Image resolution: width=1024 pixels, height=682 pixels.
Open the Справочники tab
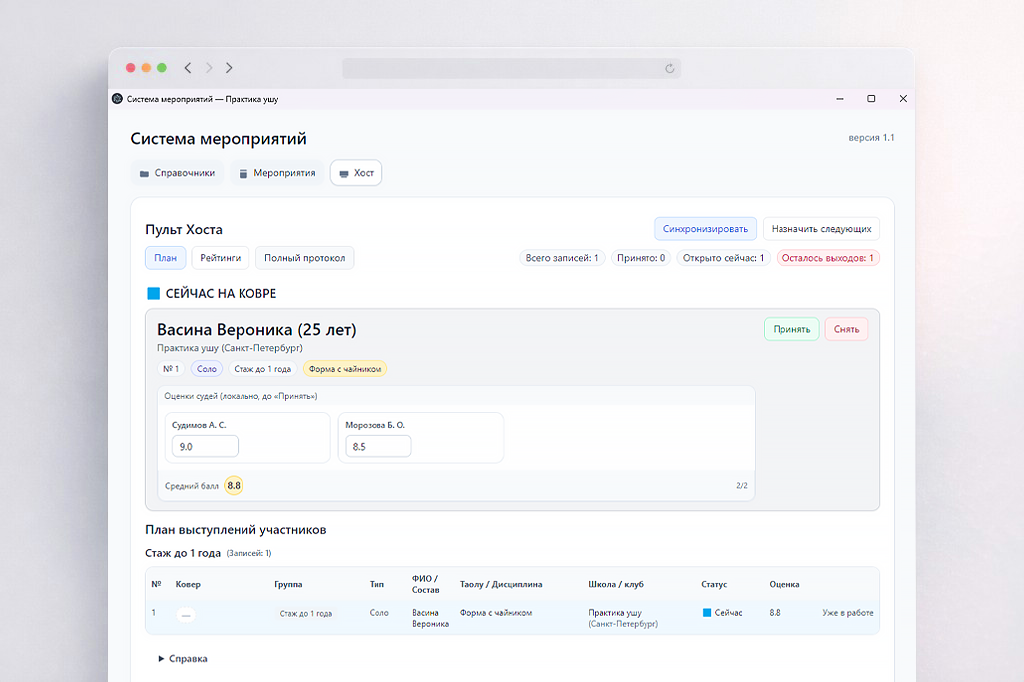(177, 173)
